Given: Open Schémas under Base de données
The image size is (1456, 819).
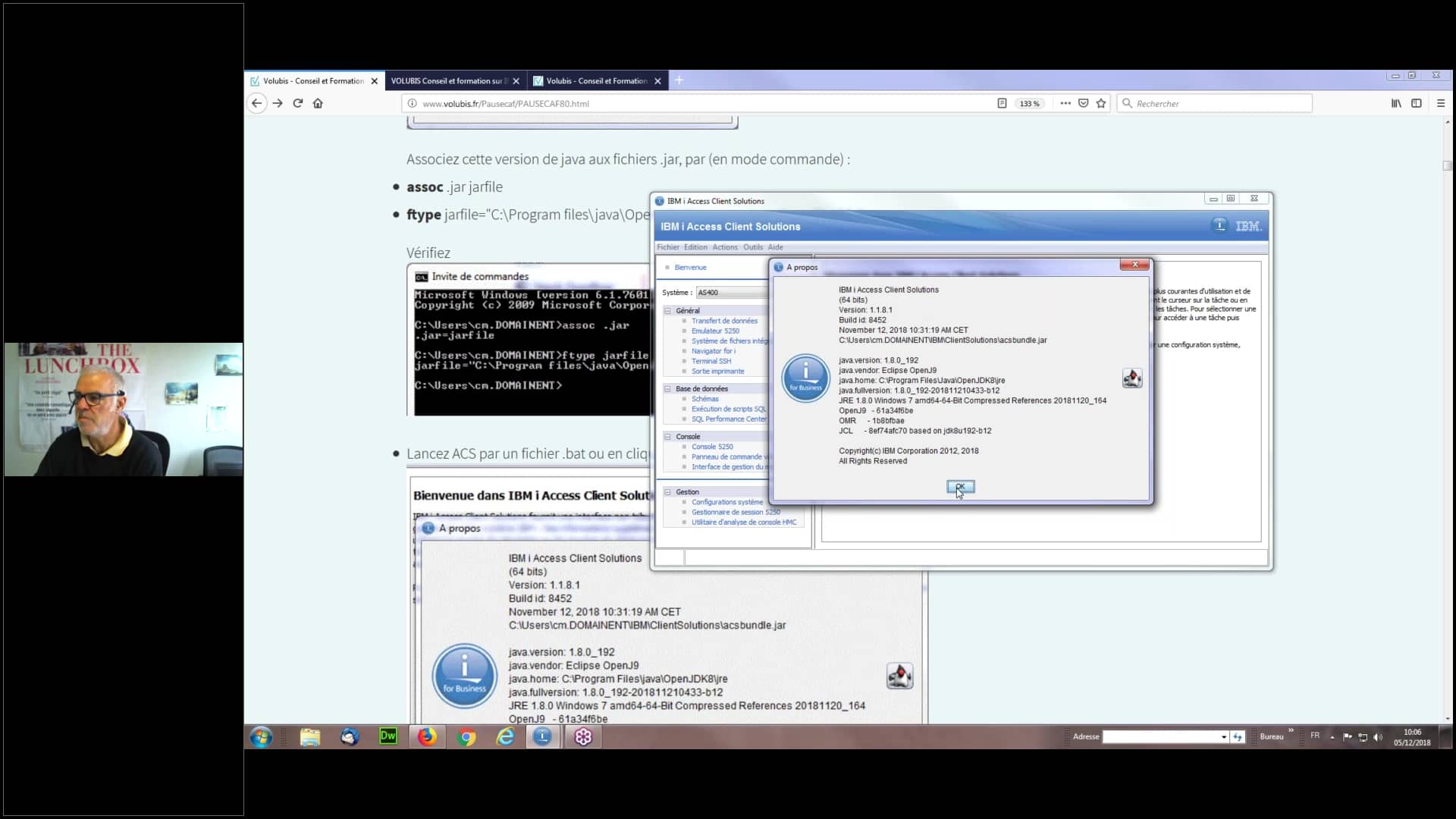Looking at the screenshot, I should [704, 399].
